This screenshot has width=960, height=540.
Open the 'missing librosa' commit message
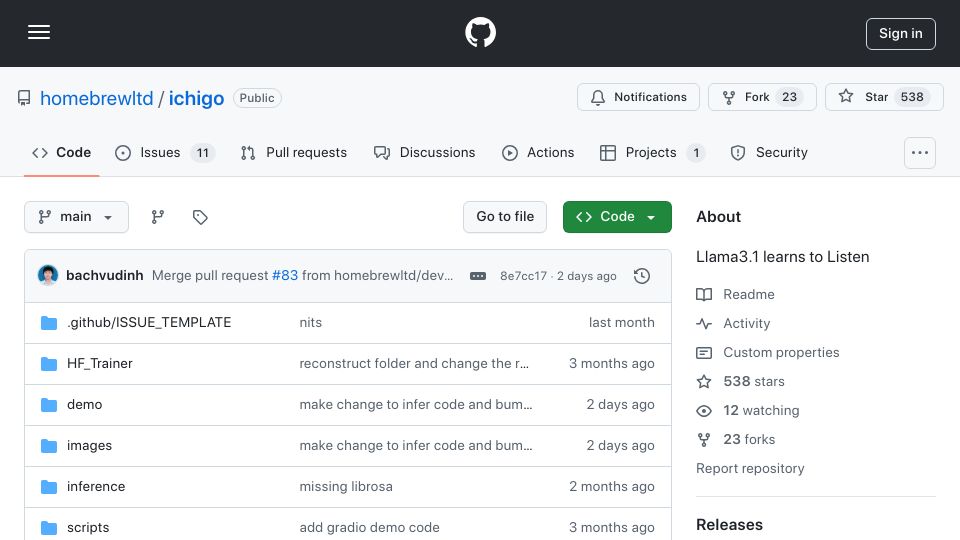click(346, 487)
